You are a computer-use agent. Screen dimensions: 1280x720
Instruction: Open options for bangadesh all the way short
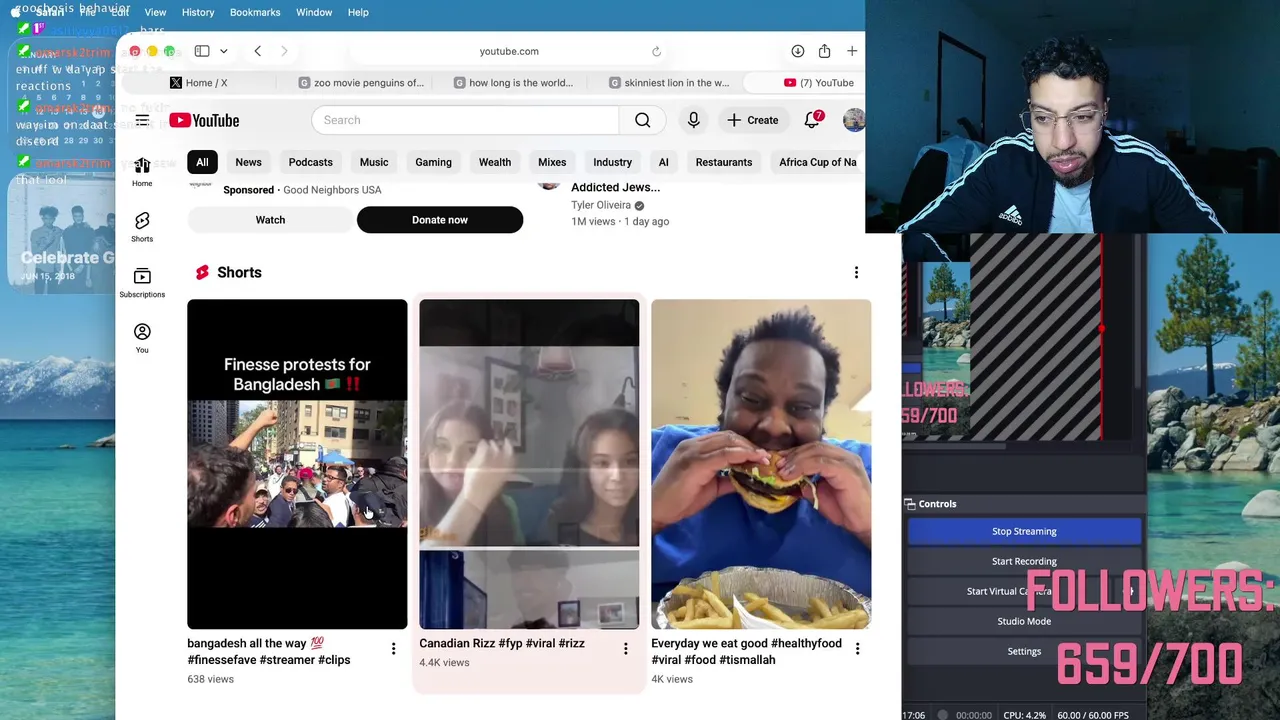[x=393, y=648]
